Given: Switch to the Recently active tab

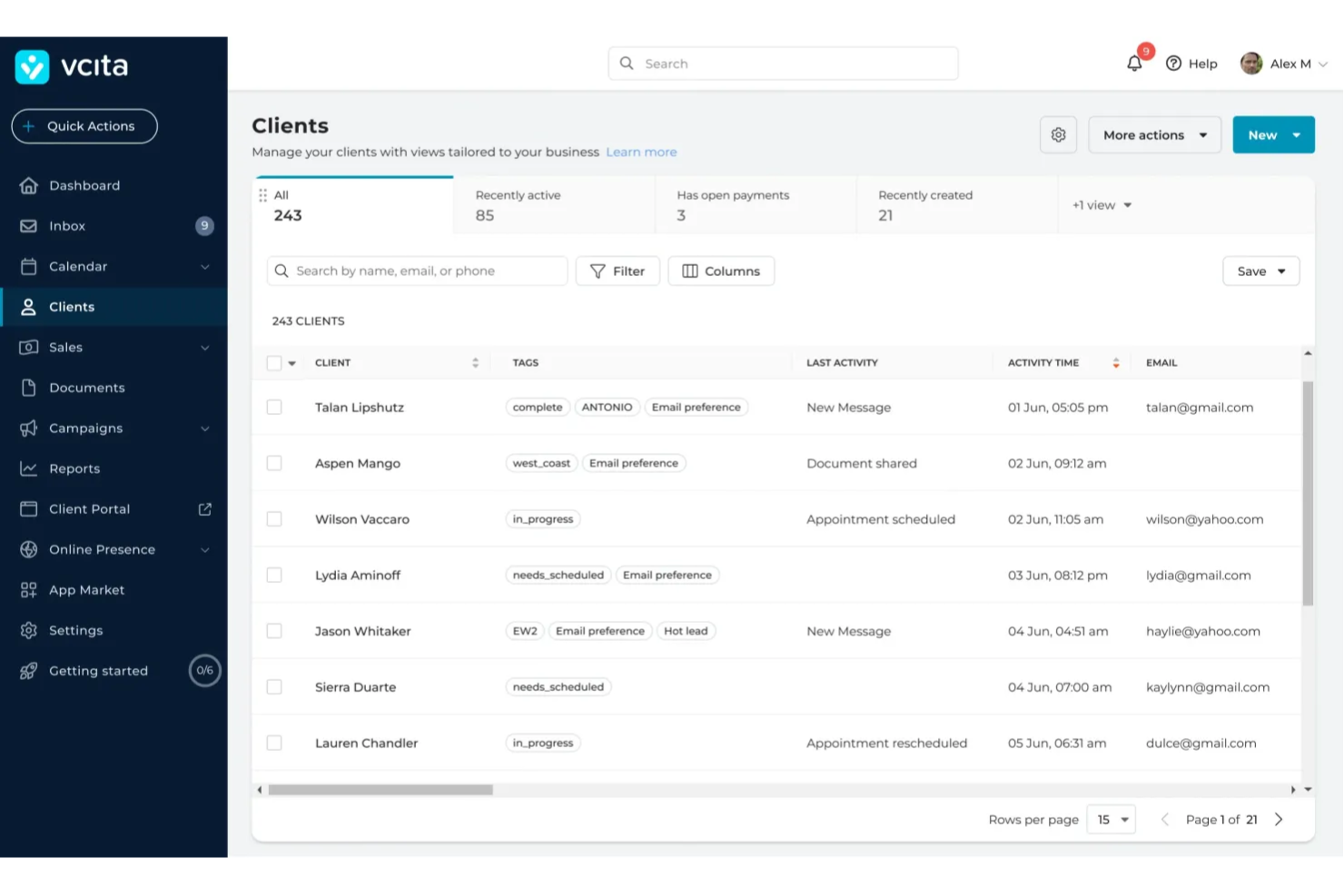Looking at the screenshot, I should 518,204.
